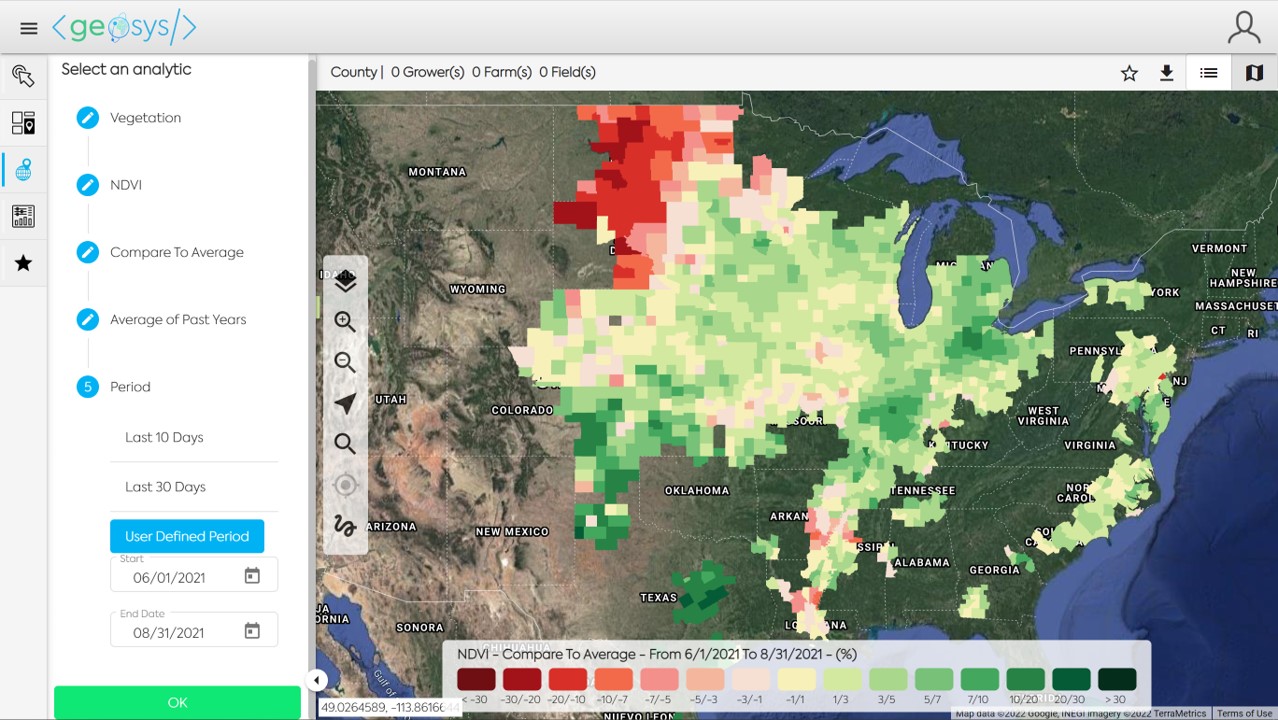Edit the Average of Past Years step

coord(88,320)
